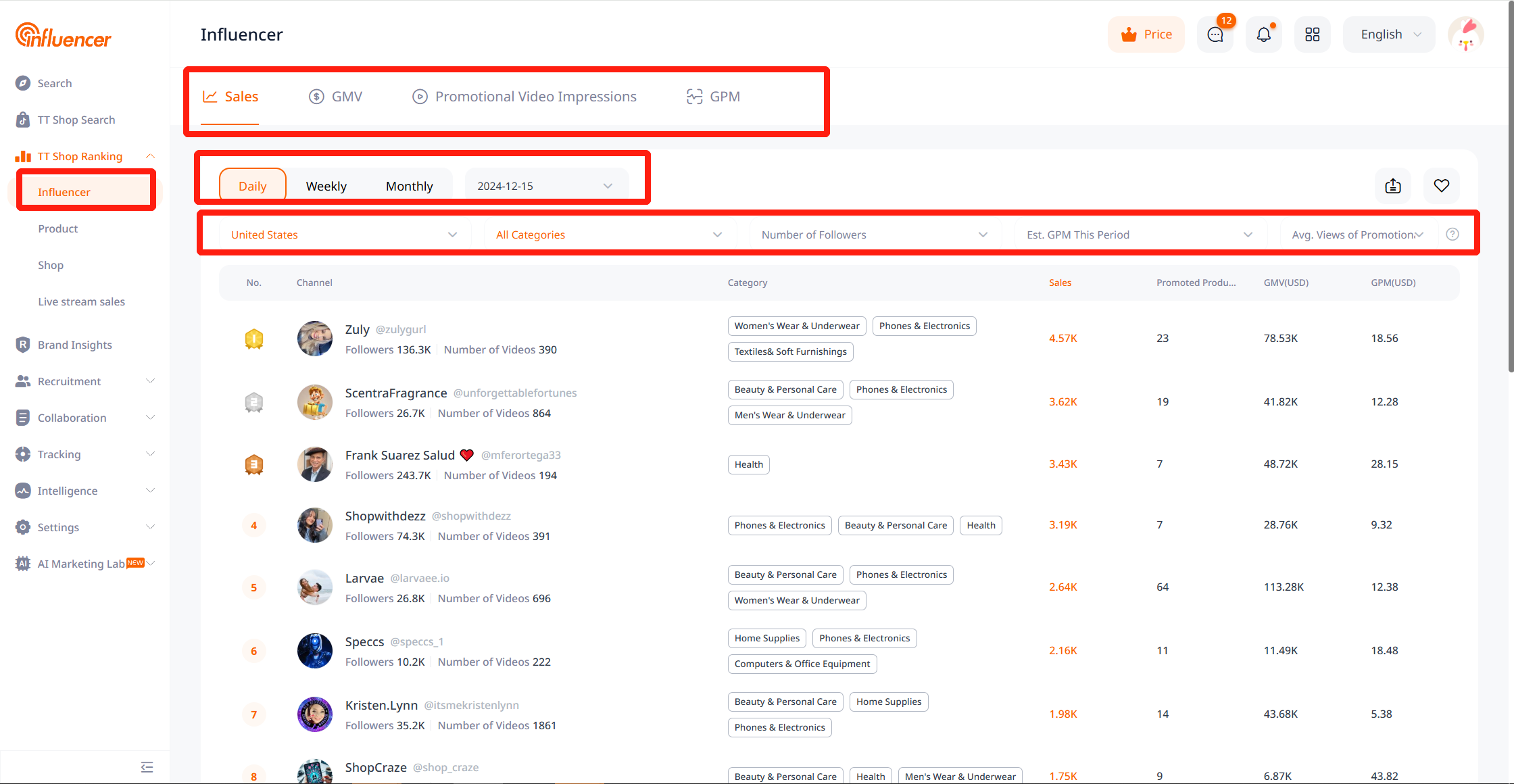Open the chat messages icon

click(x=1215, y=34)
